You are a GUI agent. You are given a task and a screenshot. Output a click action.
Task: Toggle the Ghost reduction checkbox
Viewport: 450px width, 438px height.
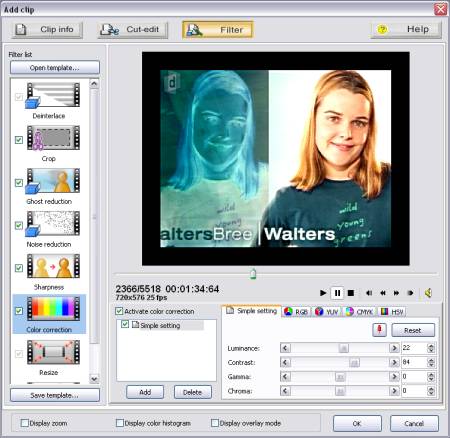[x=19, y=183]
